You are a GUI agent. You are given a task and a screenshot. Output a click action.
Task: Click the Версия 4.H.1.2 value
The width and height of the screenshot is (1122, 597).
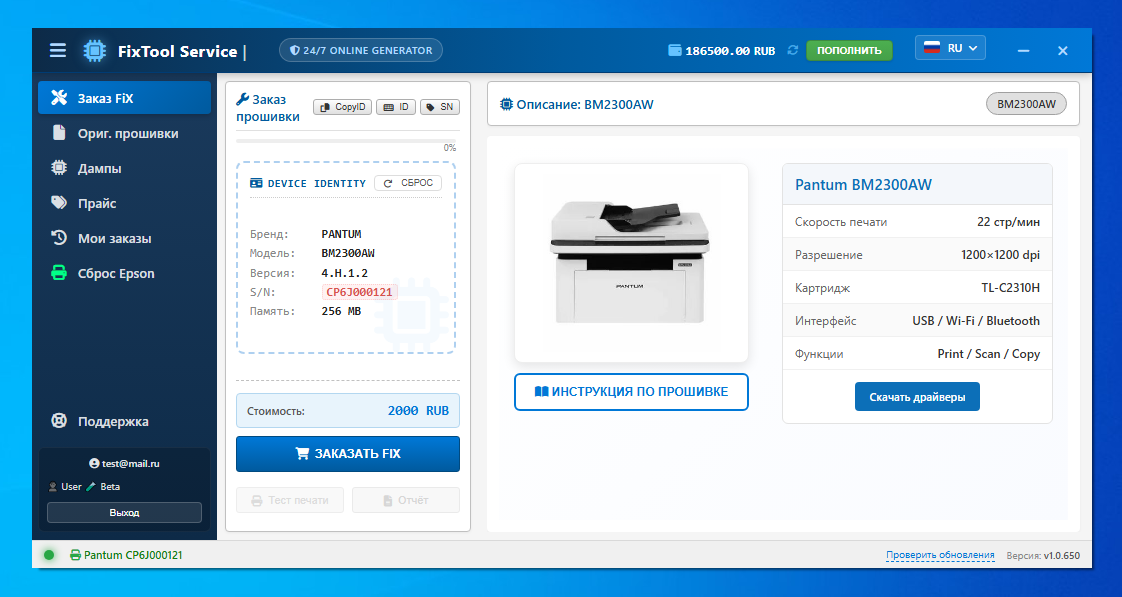tap(344, 273)
